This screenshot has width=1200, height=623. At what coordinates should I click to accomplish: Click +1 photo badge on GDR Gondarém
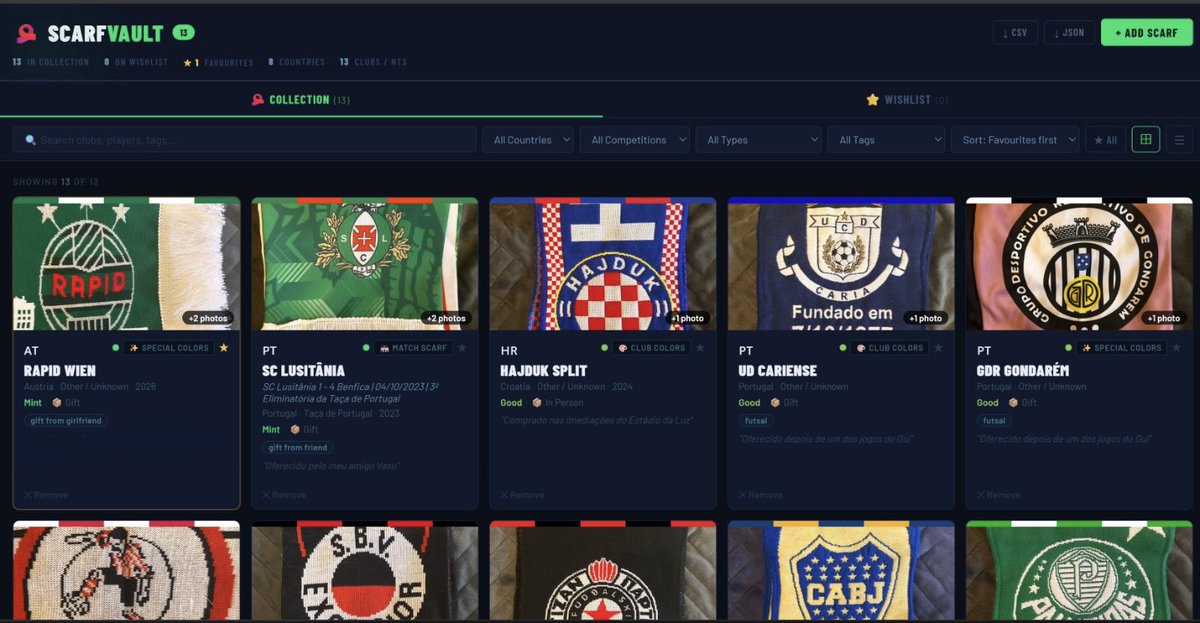point(1163,318)
